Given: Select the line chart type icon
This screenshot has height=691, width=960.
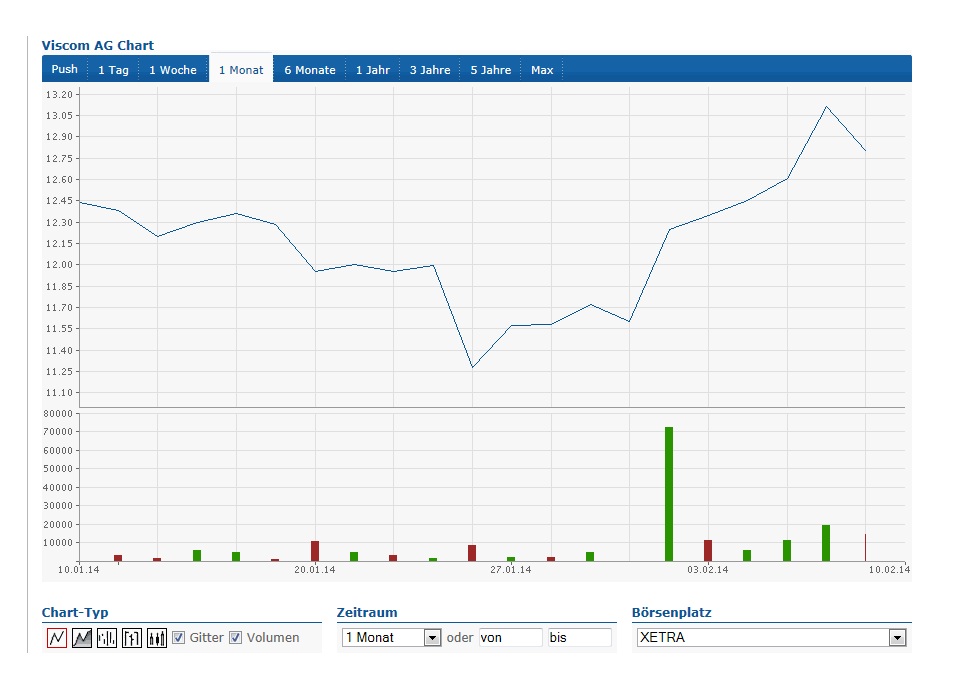Looking at the screenshot, I should tap(57, 638).
